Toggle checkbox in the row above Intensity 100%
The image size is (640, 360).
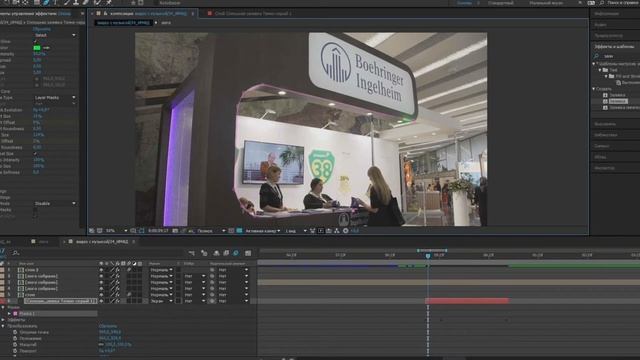click(35, 154)
